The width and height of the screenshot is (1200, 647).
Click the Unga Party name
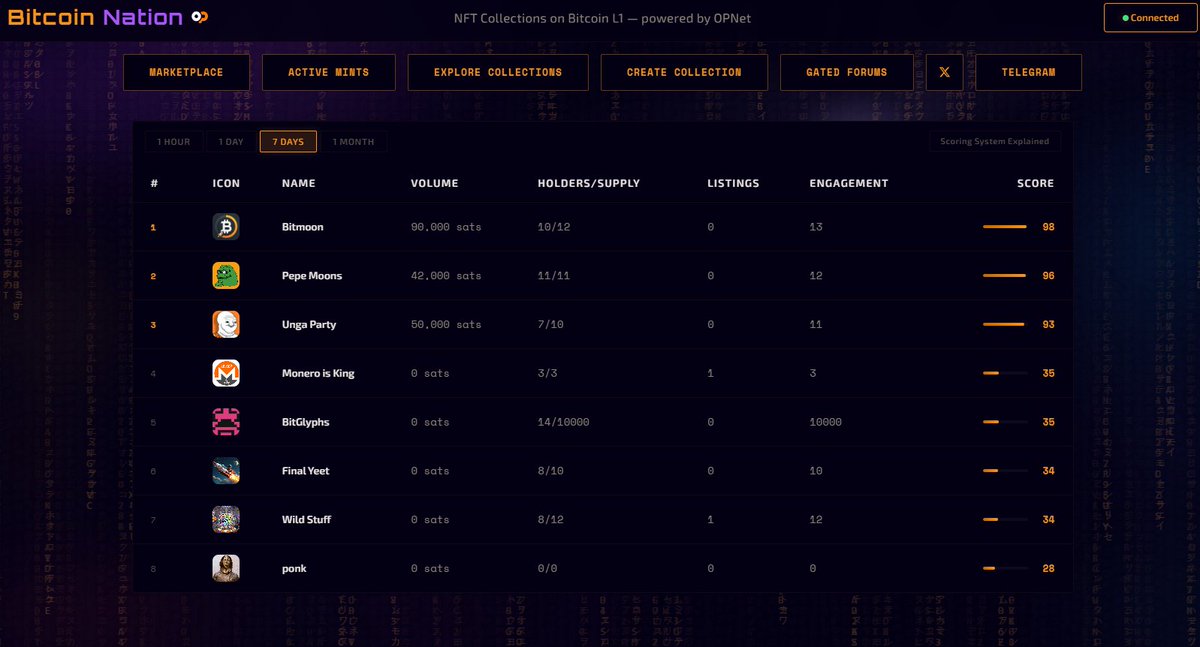309,324
